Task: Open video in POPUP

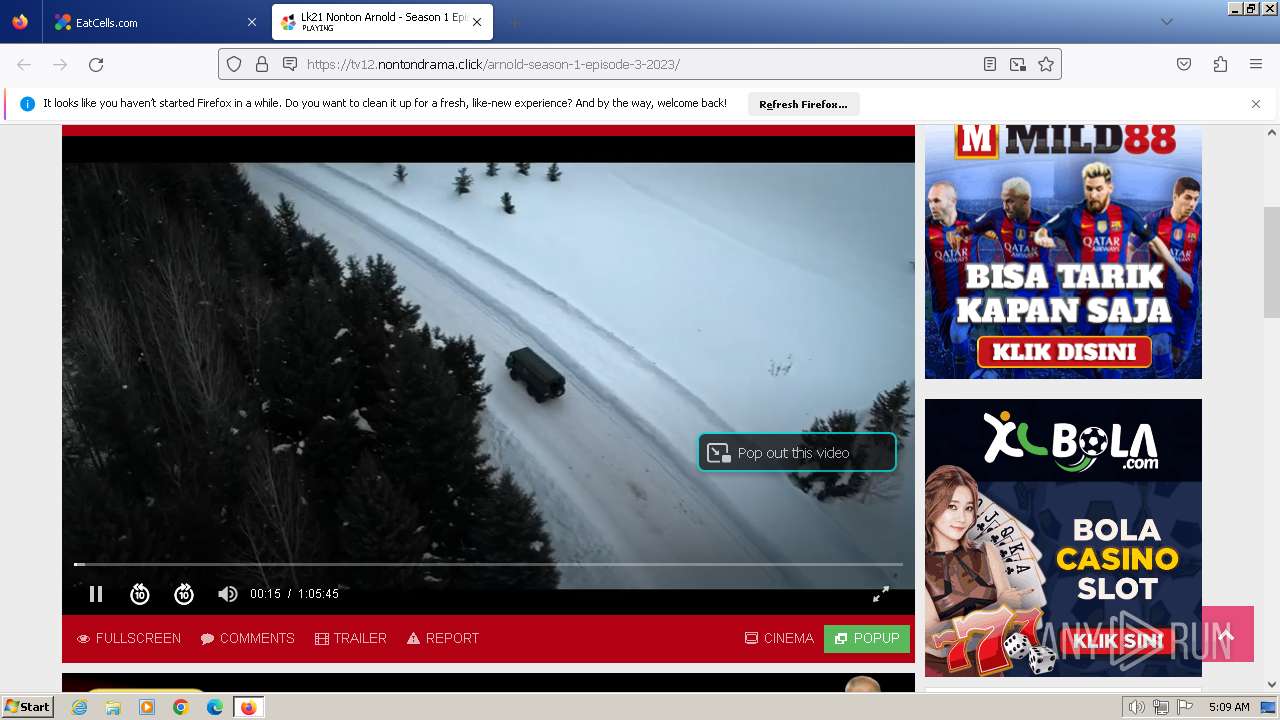Action: tap(867, 638)
